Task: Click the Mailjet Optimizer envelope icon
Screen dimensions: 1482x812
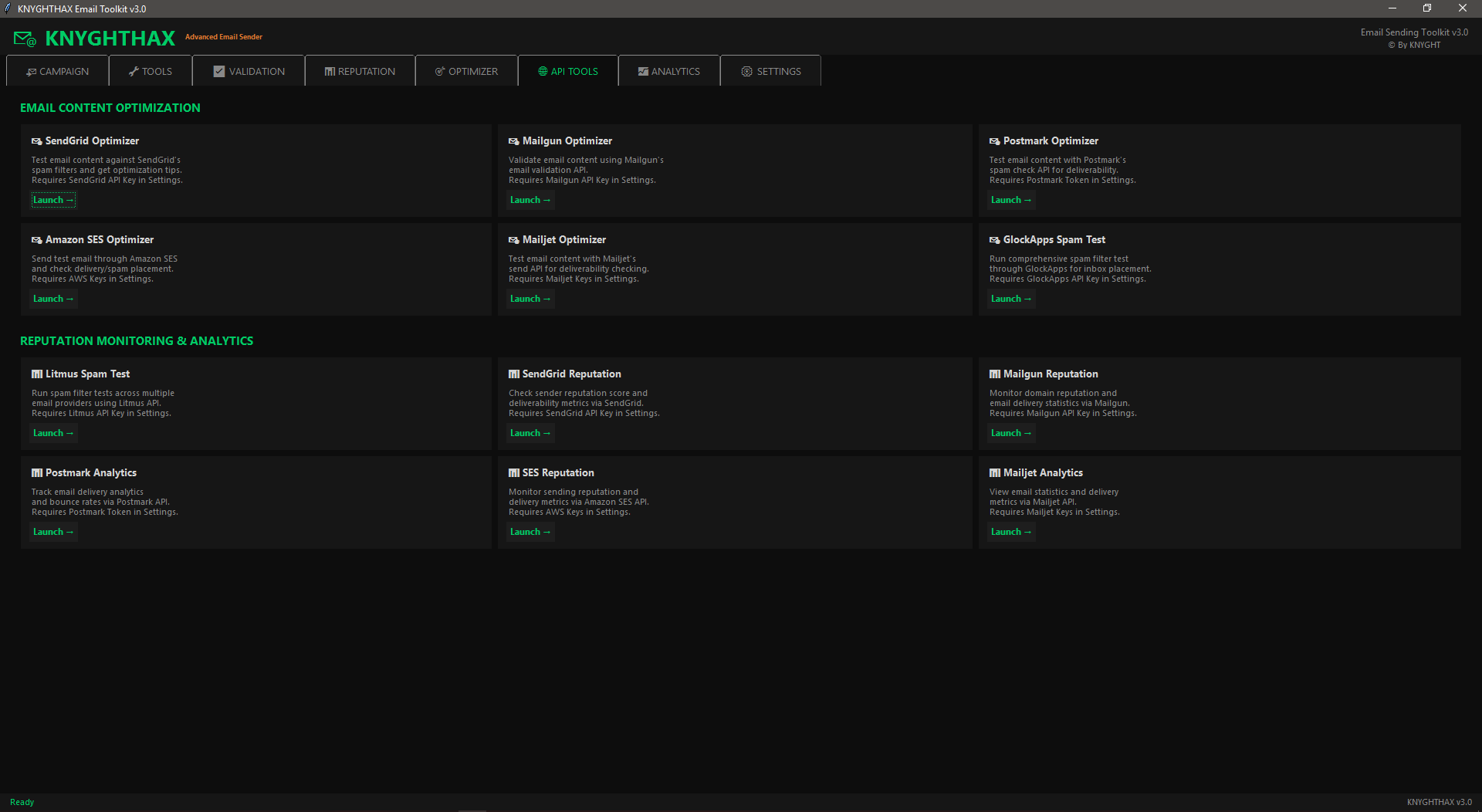Action: [x=514, y=240]
